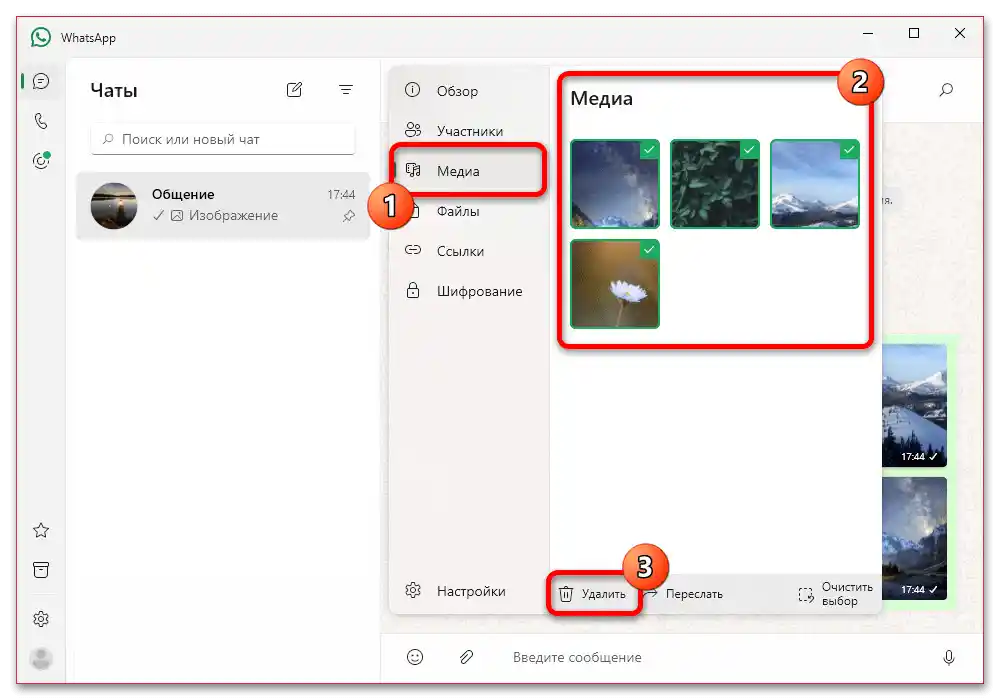
Task: Open the mountain photo in the chat
Action: coord(915,405)
